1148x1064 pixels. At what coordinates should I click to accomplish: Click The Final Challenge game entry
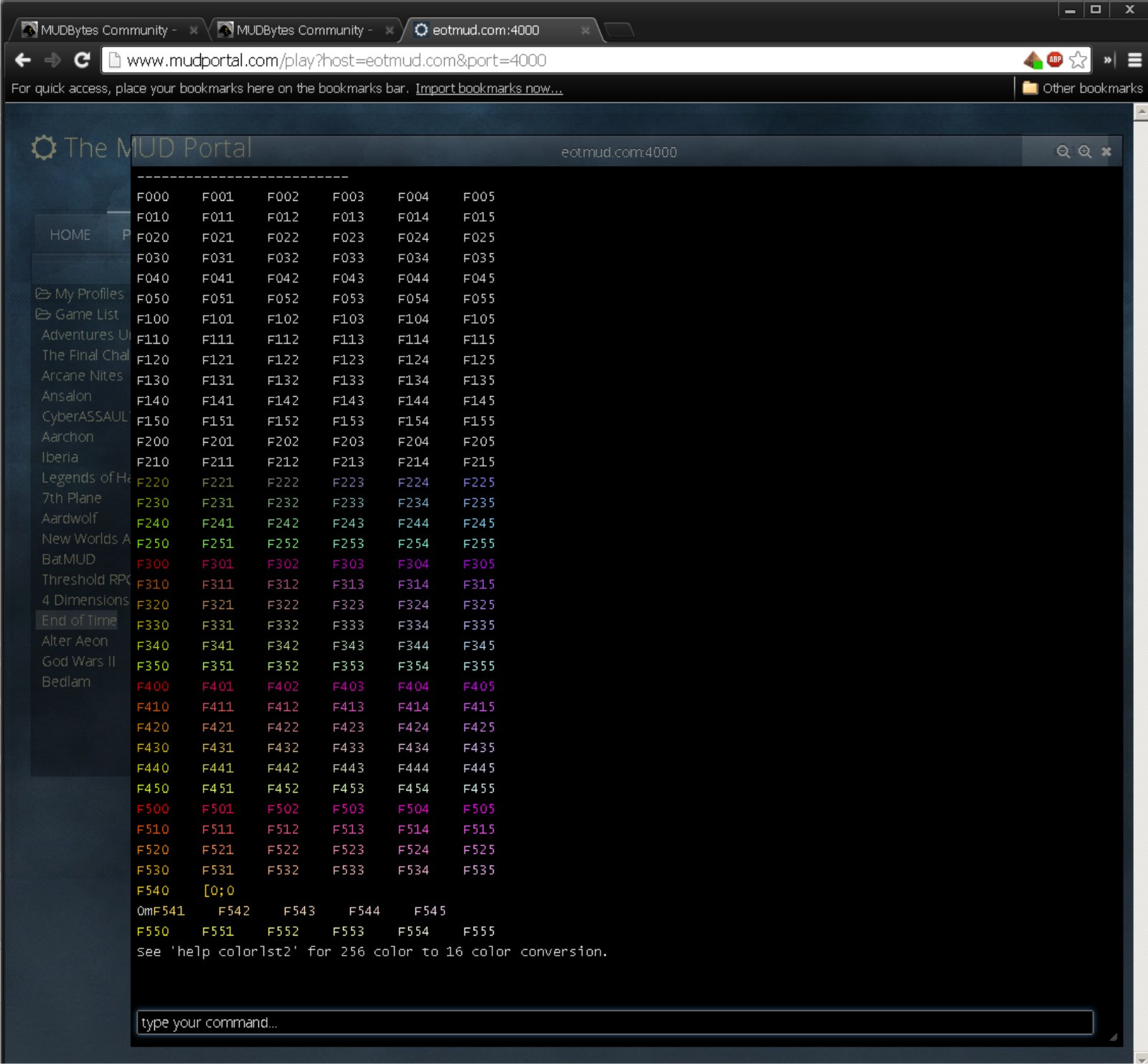point(85,355)
